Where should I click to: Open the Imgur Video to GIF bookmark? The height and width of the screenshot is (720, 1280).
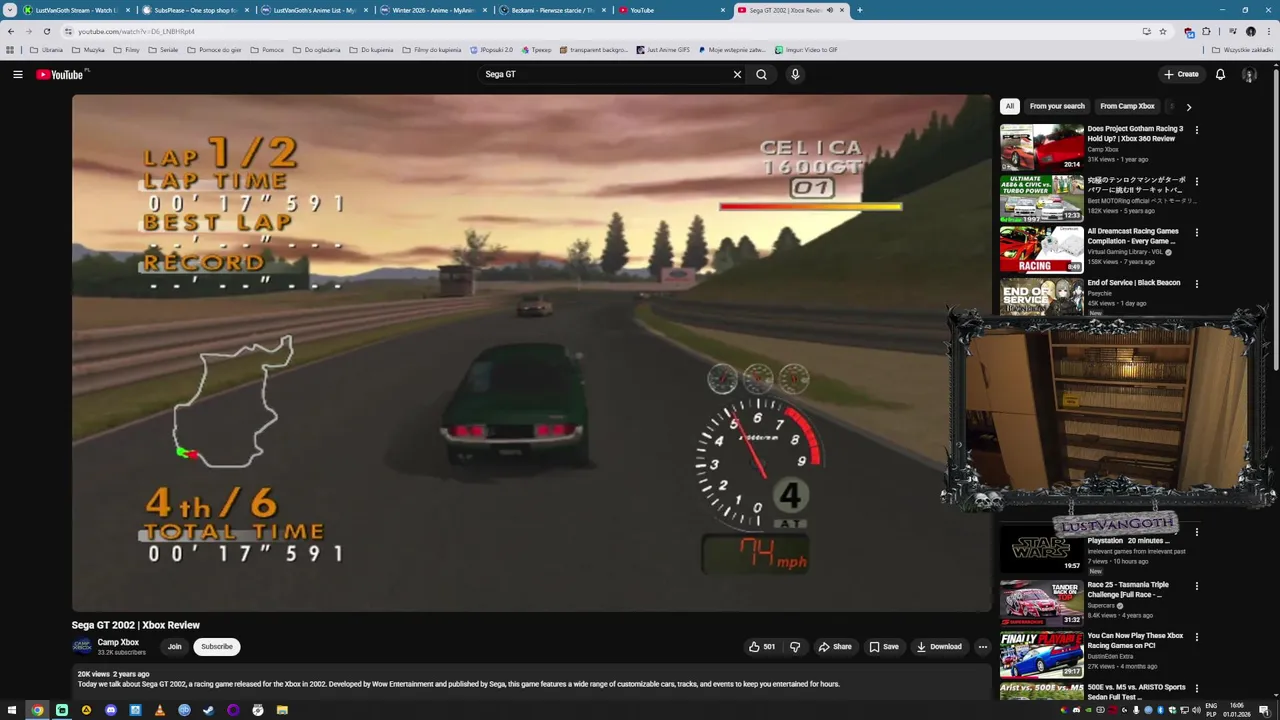pos(806,49)
